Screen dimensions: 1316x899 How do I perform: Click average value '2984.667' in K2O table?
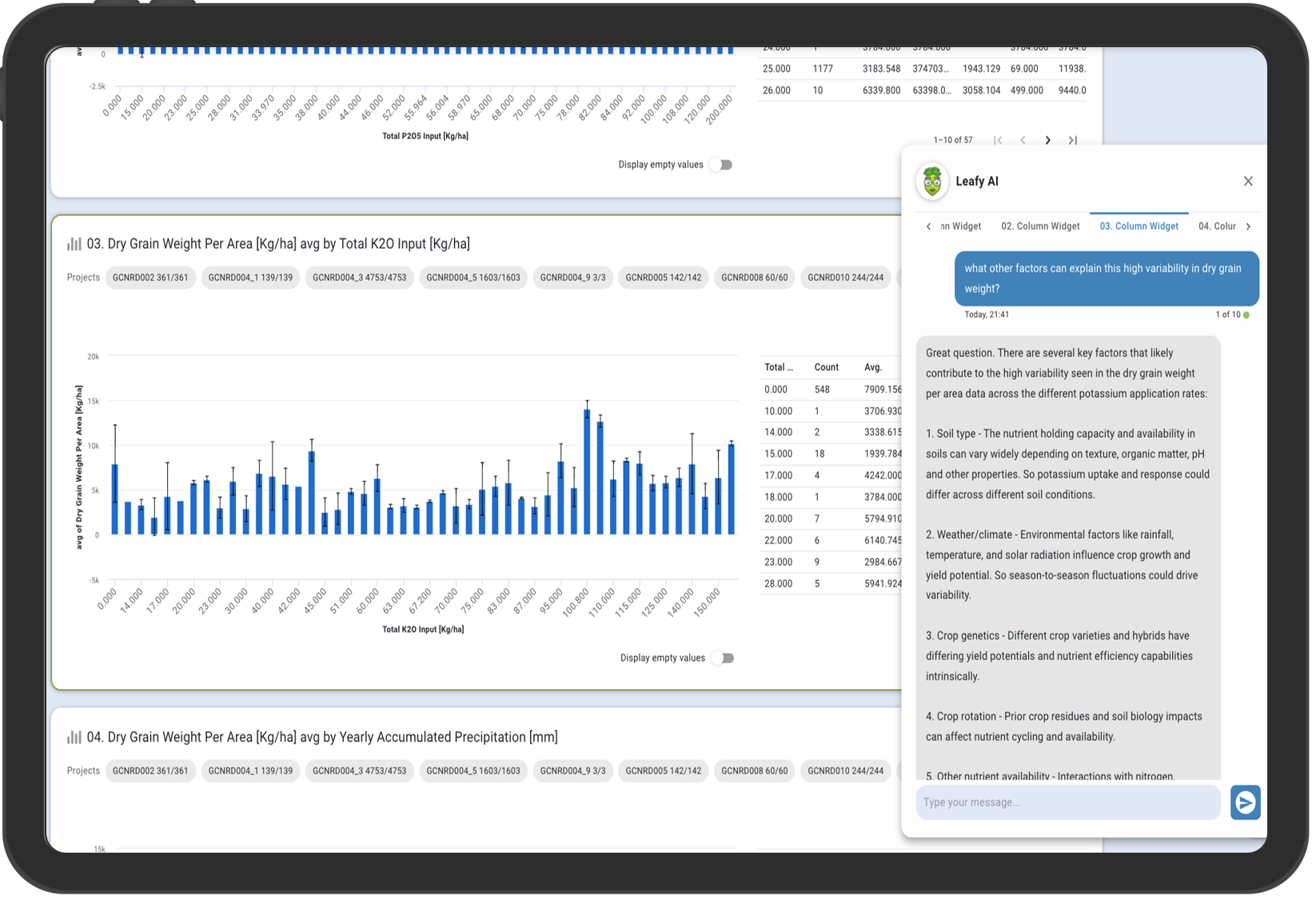(x=883, y=563)
